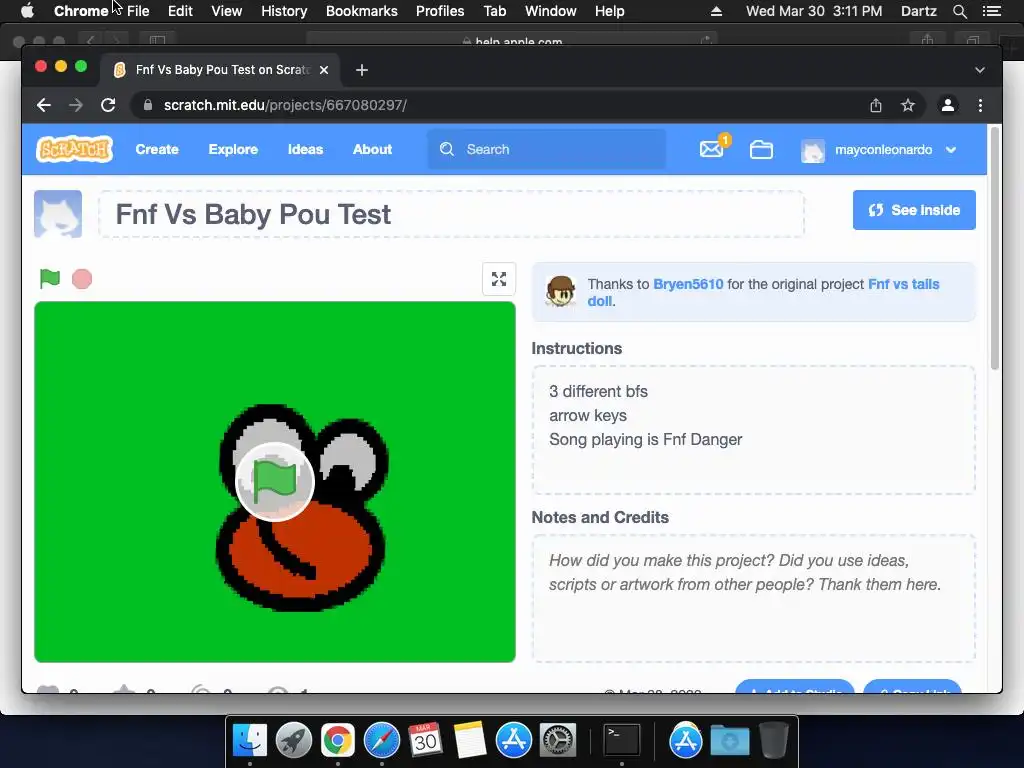Click the See inside button
The height and width of the screenshot is (768, 1024).
(x=914, y=210)
